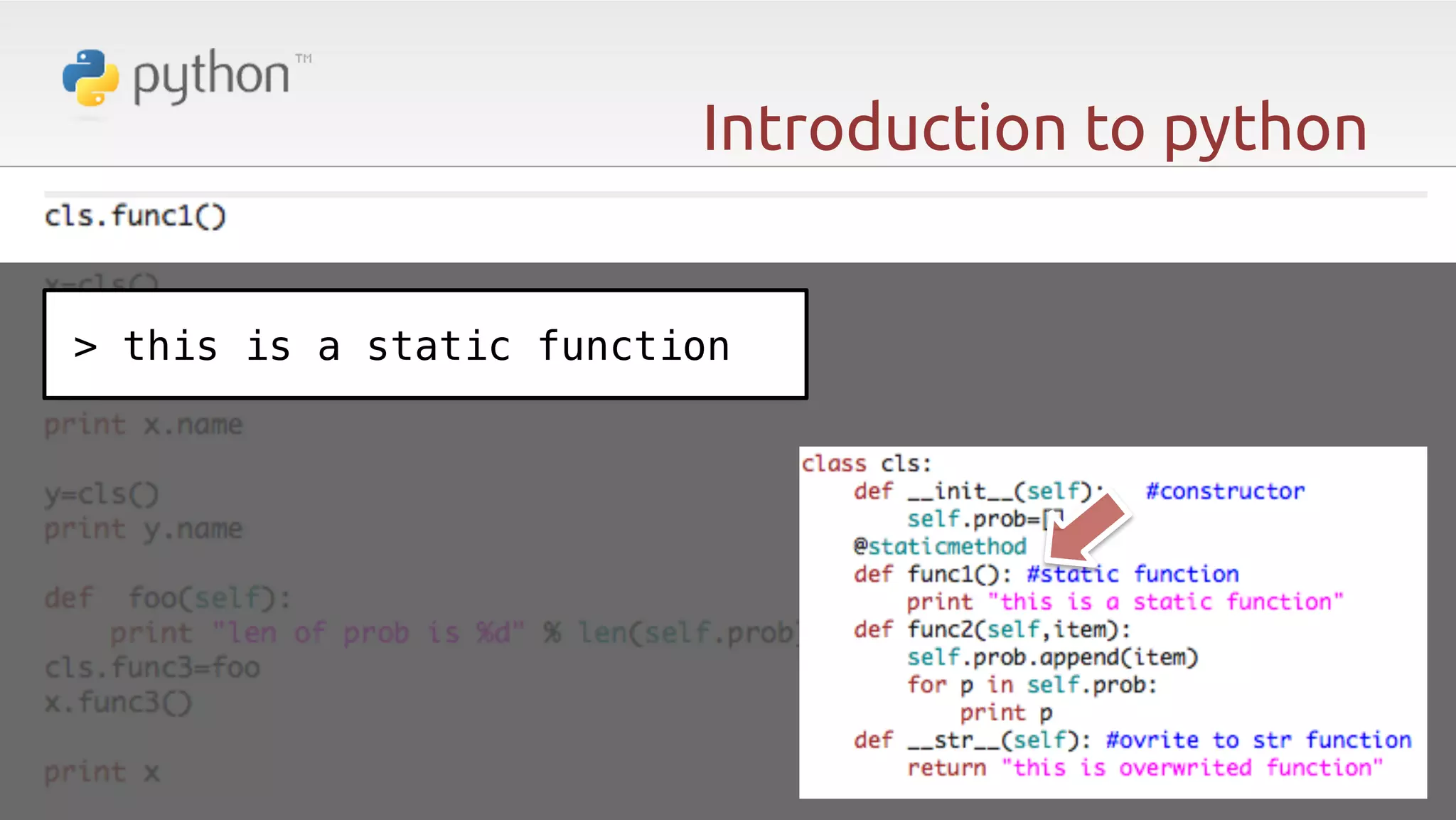Click the 'print "this is a static function"' line
This screenshot has height=820, width=1456.
point(1125,602)
